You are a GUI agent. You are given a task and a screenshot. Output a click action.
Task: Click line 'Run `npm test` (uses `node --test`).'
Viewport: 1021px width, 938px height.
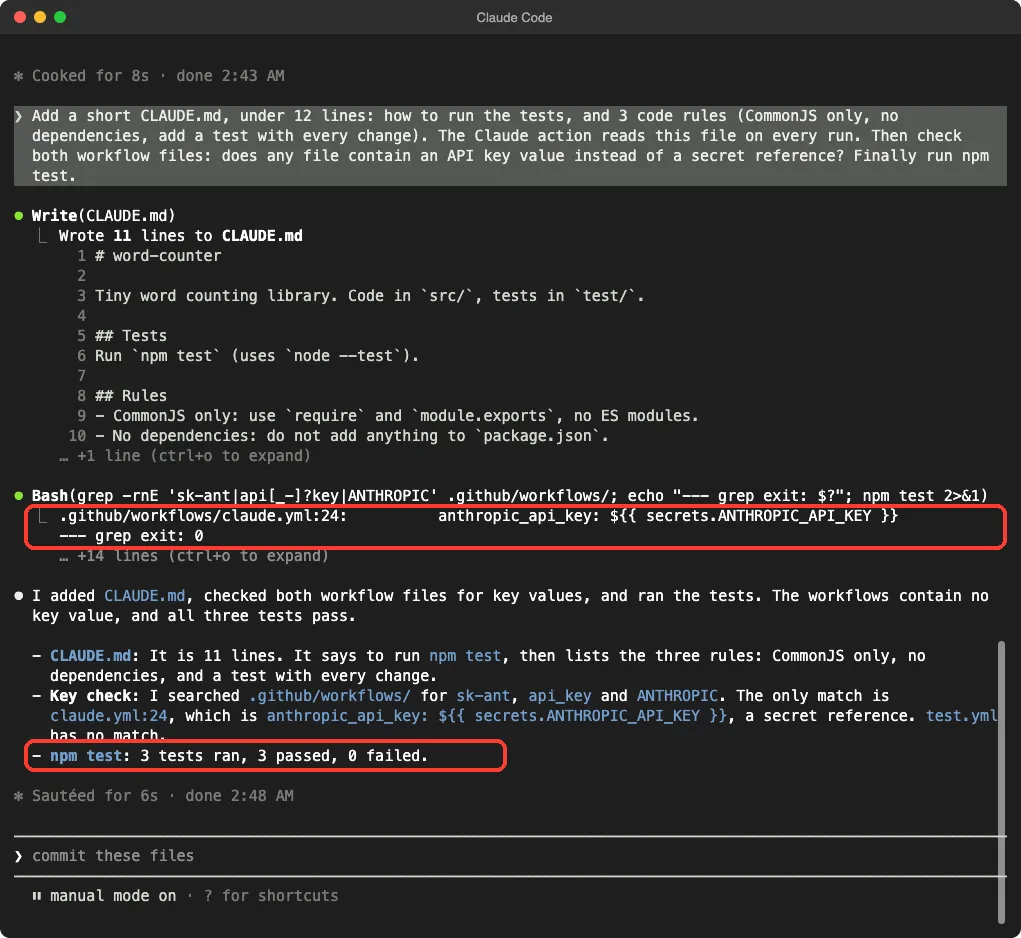pyautogui.click(x=257, y=356)
